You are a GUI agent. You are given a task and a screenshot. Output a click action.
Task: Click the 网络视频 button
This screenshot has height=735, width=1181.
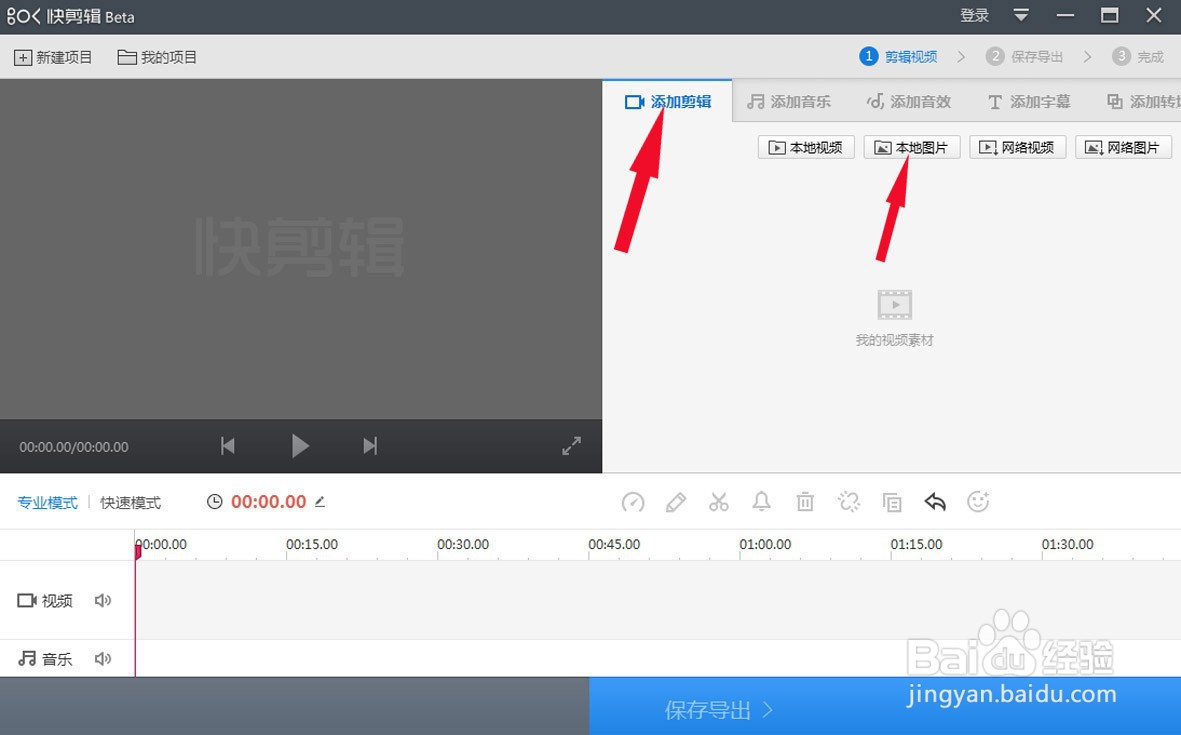point(1018,148)
